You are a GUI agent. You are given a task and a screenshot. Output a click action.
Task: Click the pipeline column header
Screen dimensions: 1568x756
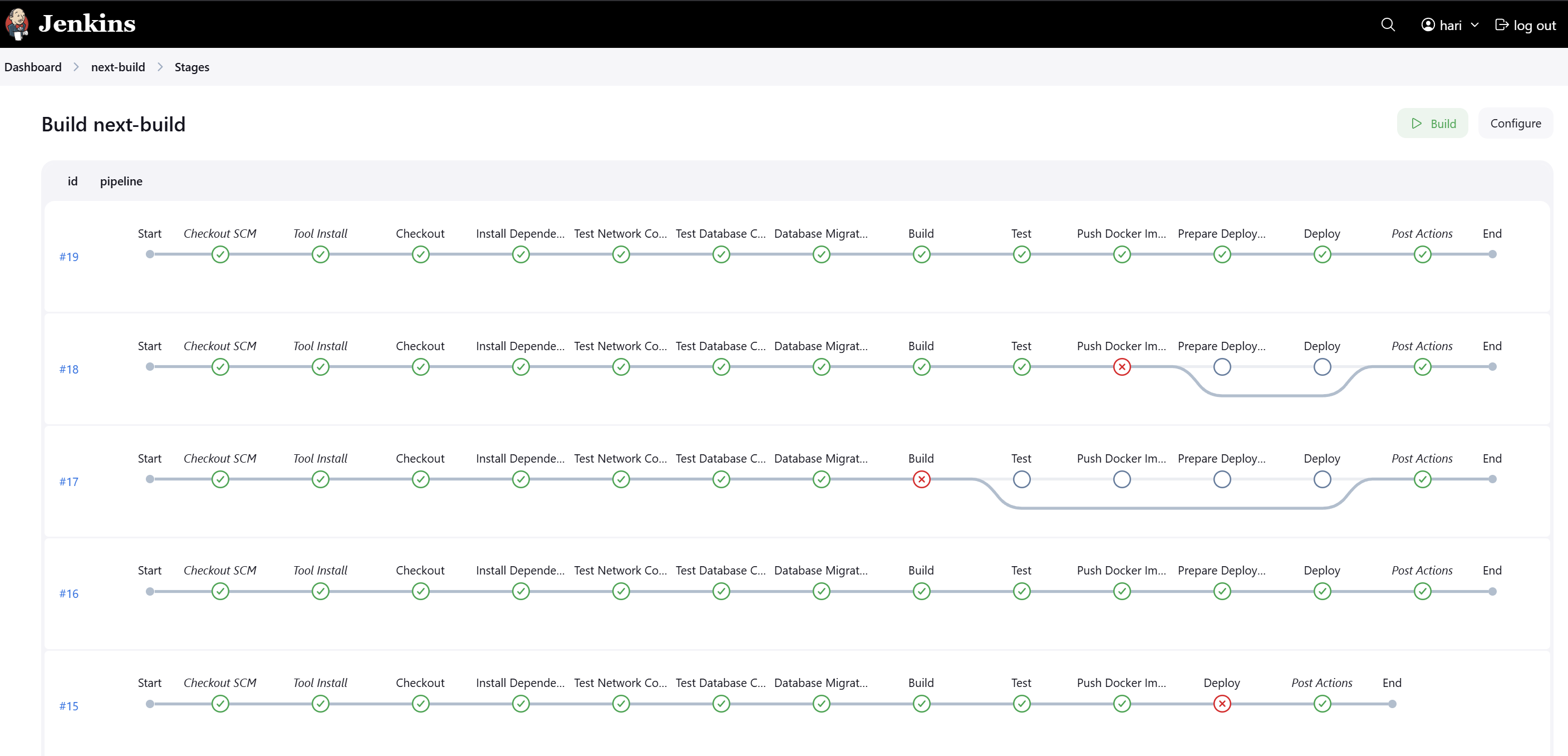pyautogui.click(x=121, y=181)
